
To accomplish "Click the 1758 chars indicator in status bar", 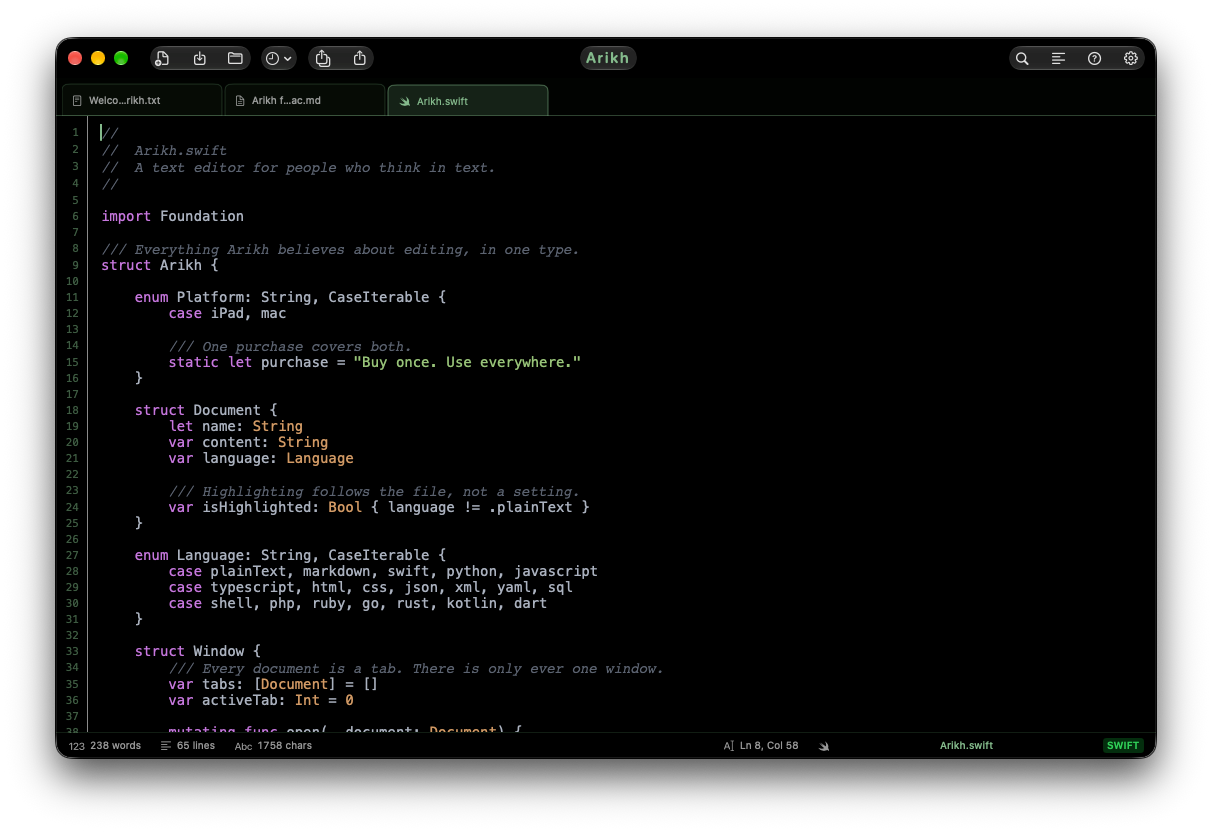I will point(285,745).
